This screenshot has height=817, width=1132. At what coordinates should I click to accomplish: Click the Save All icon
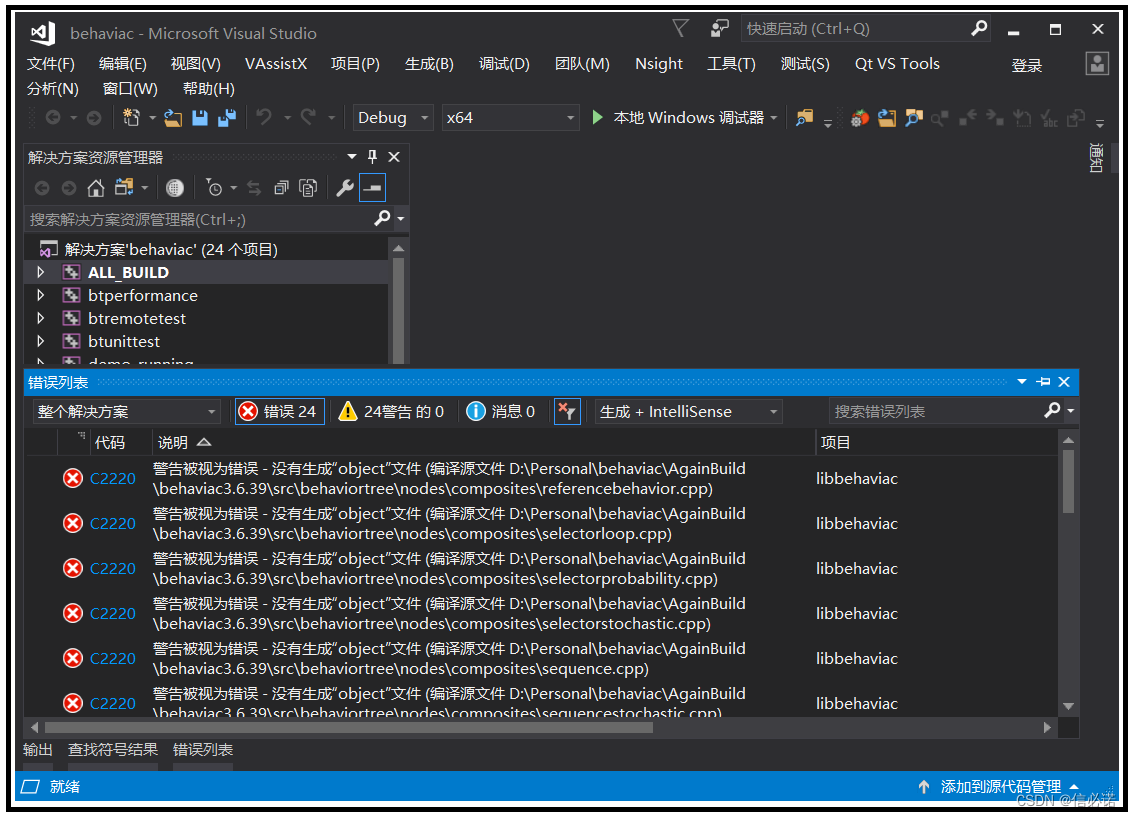click(x=227, y=118)
